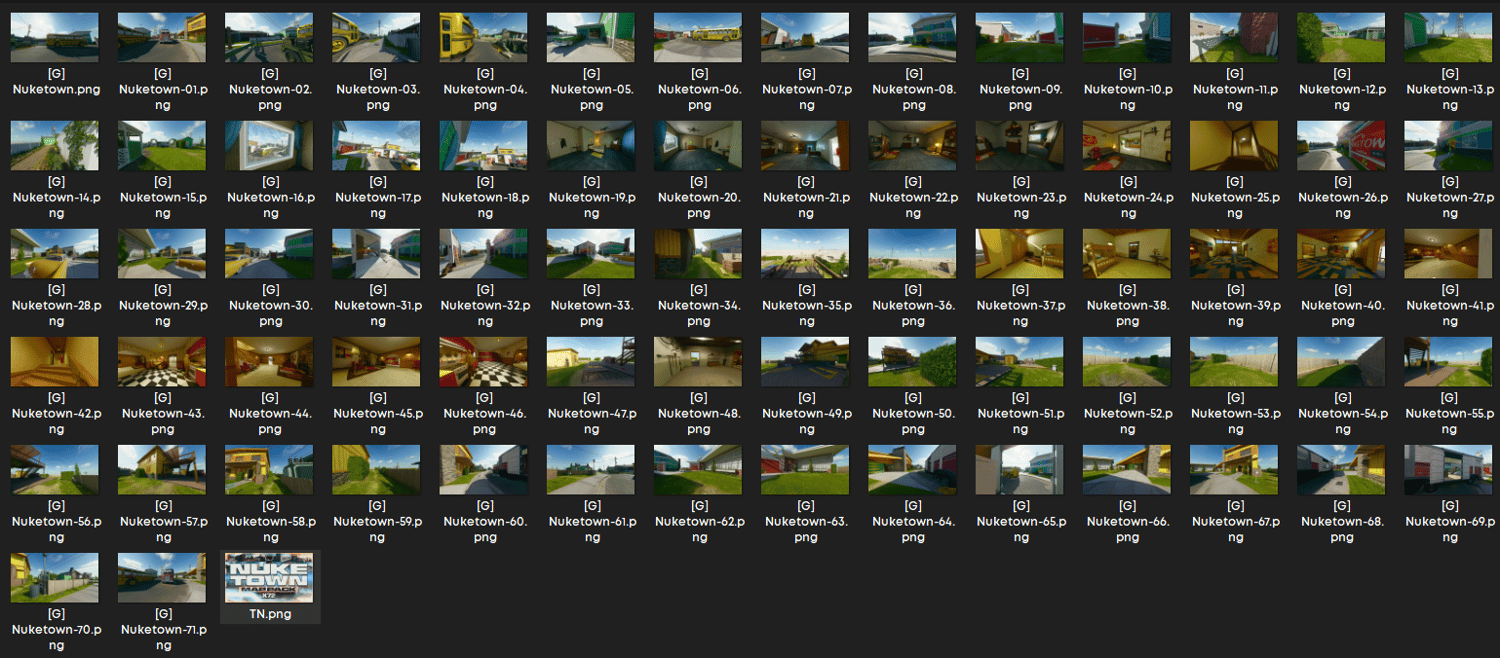The image size is (1500, 658).
Task: Click the [G] Nuketown-69.png thumbnail
Action: [1449, 470]
